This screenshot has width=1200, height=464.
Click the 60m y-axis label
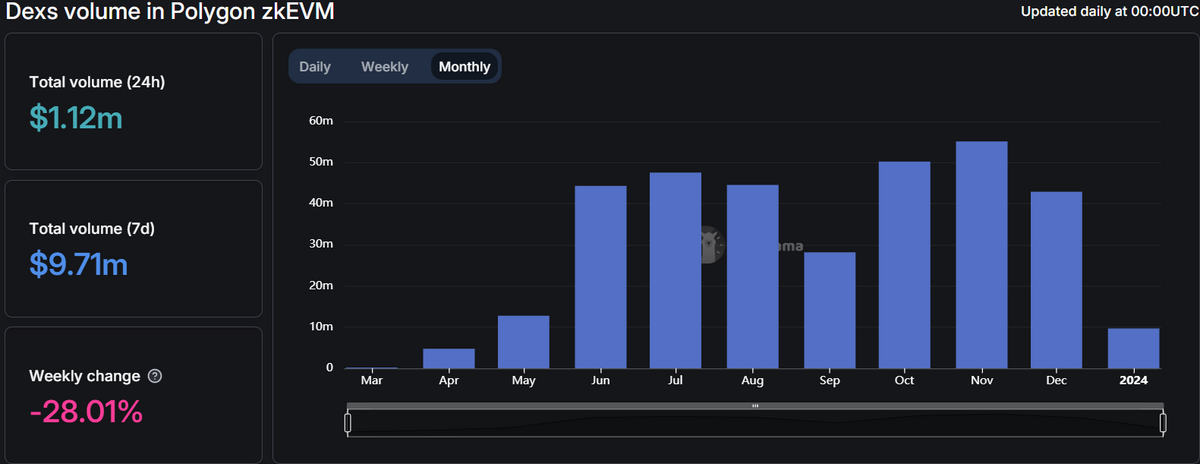321,121
